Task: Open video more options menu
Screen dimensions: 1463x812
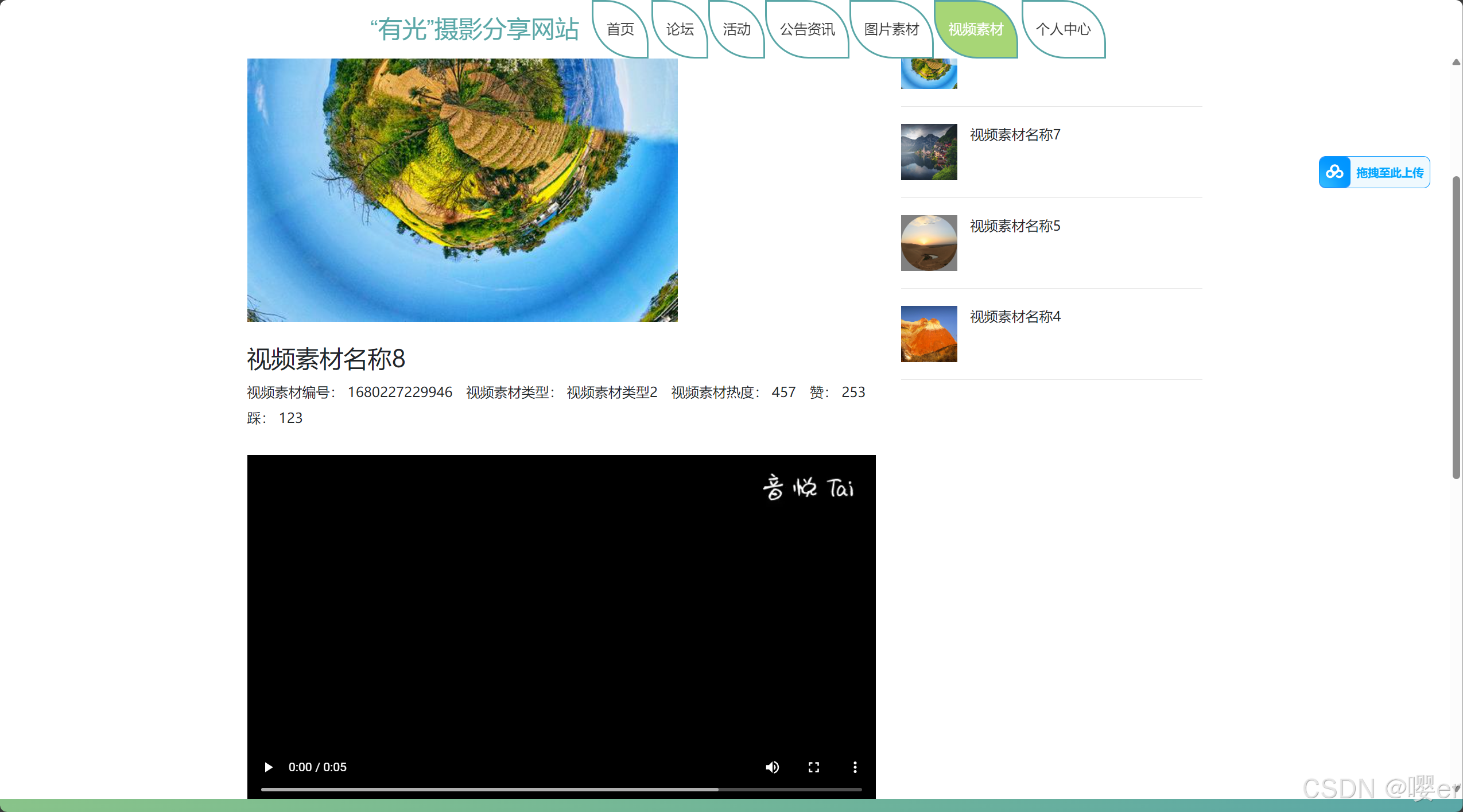Action: (x=855, y=767)
